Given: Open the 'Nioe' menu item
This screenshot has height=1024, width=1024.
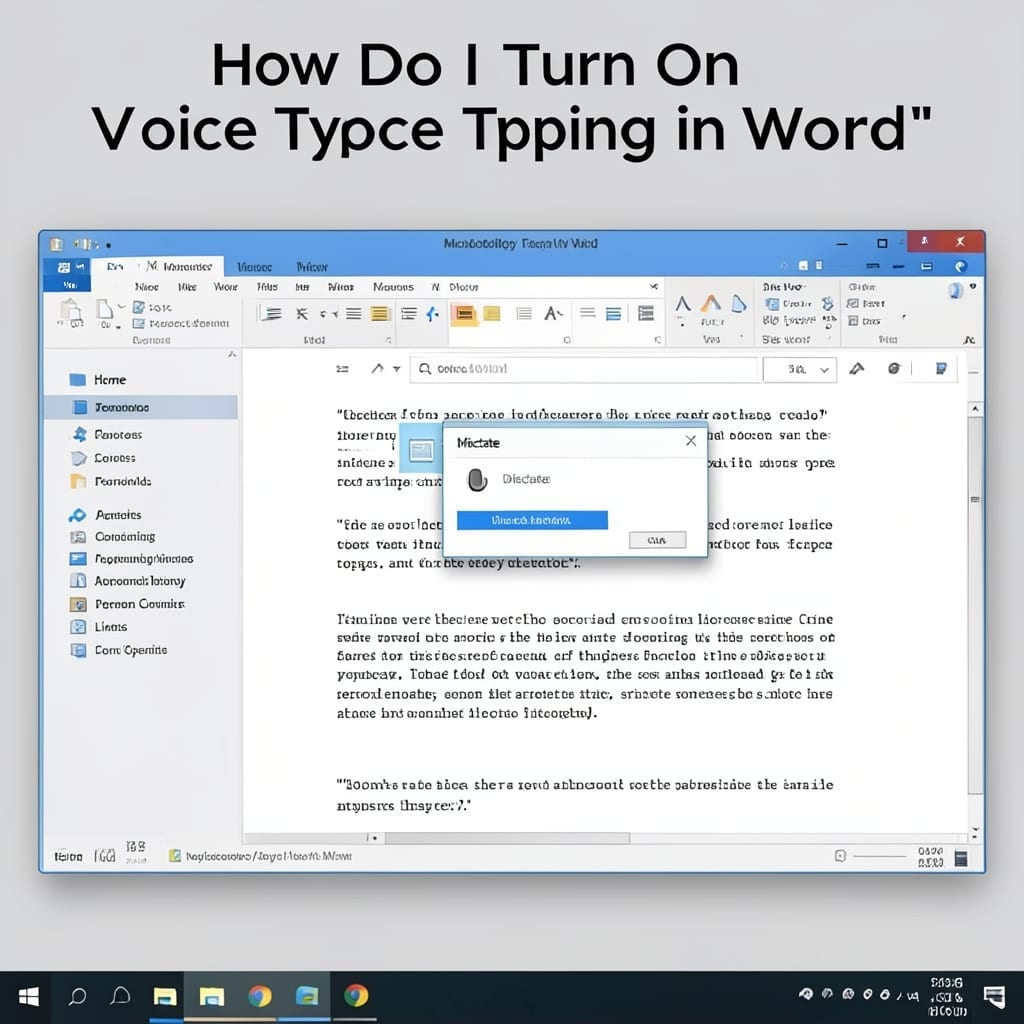Looking at the screenshot, I should (146, 287).
